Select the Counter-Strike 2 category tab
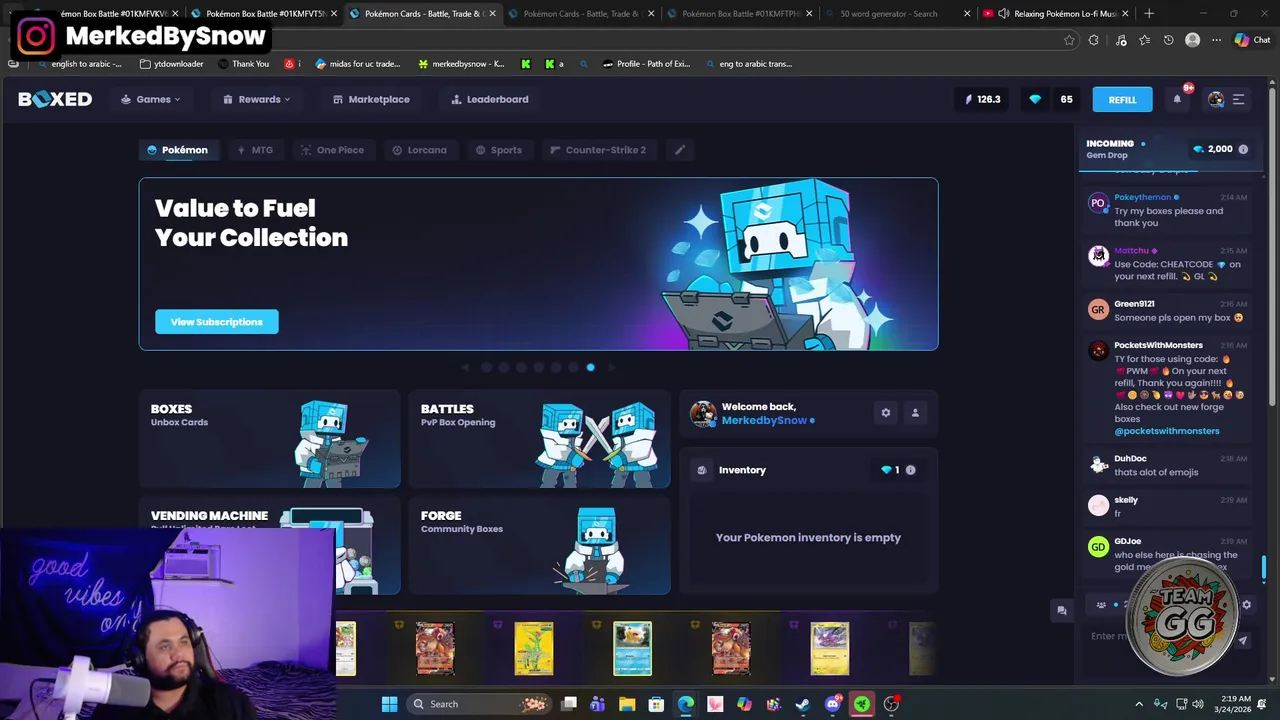Screen dimensions: 1280x720 click(598, 150)
